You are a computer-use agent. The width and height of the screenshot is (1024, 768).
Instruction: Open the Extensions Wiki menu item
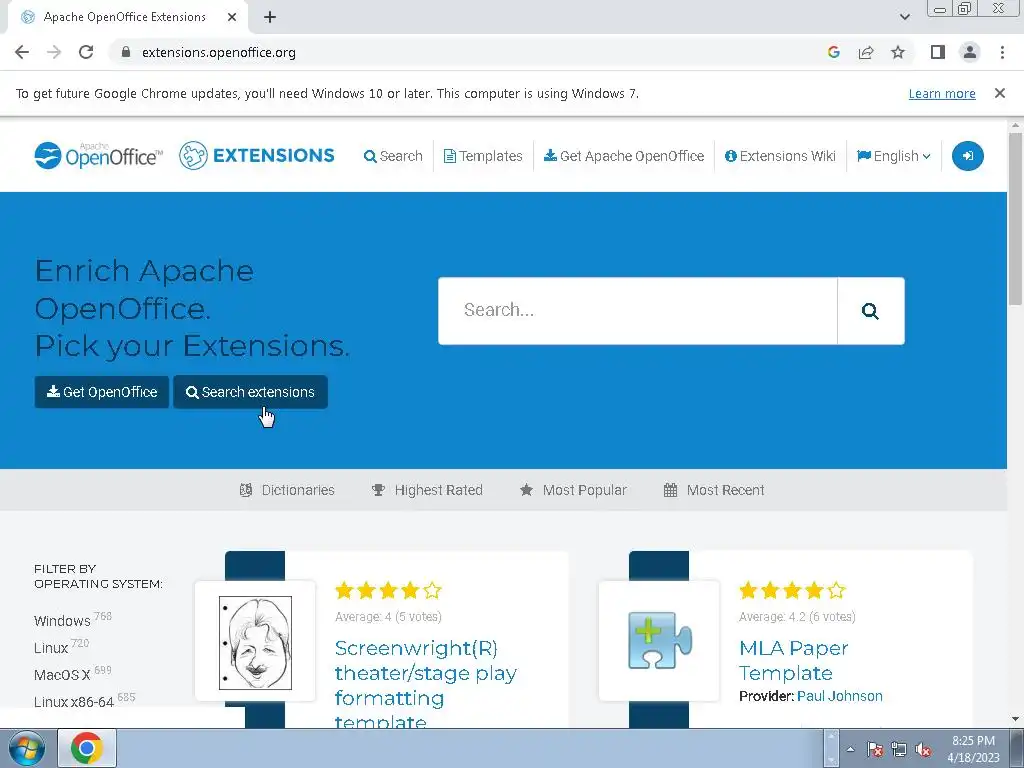point(780,156)
